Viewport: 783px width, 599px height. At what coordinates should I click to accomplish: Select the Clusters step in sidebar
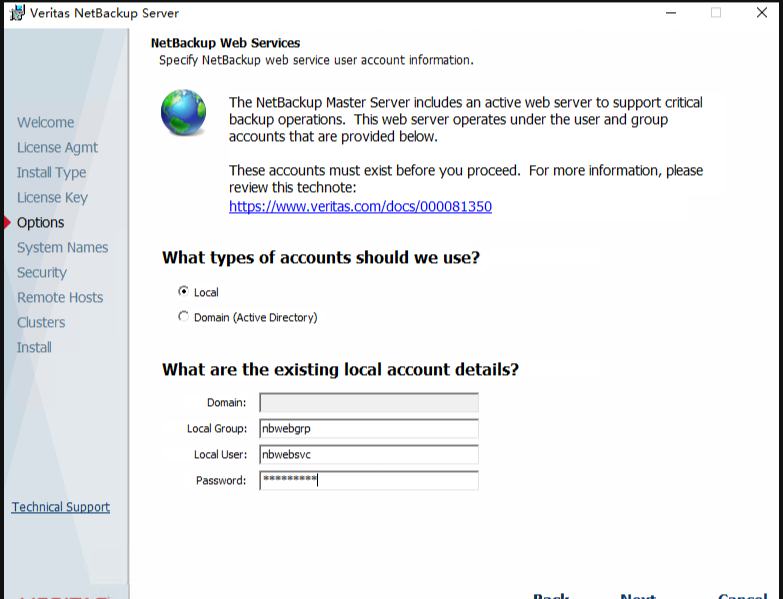tap(41, 322)
